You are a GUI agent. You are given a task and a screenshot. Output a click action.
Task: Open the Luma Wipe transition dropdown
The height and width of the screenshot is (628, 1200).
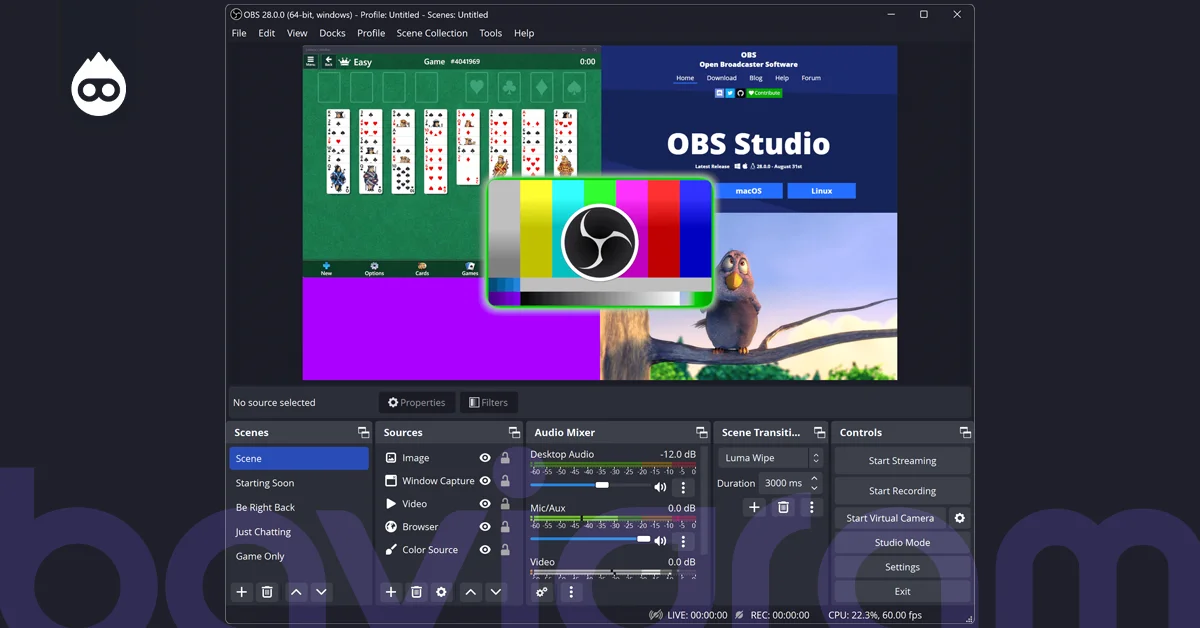[770, 458]
